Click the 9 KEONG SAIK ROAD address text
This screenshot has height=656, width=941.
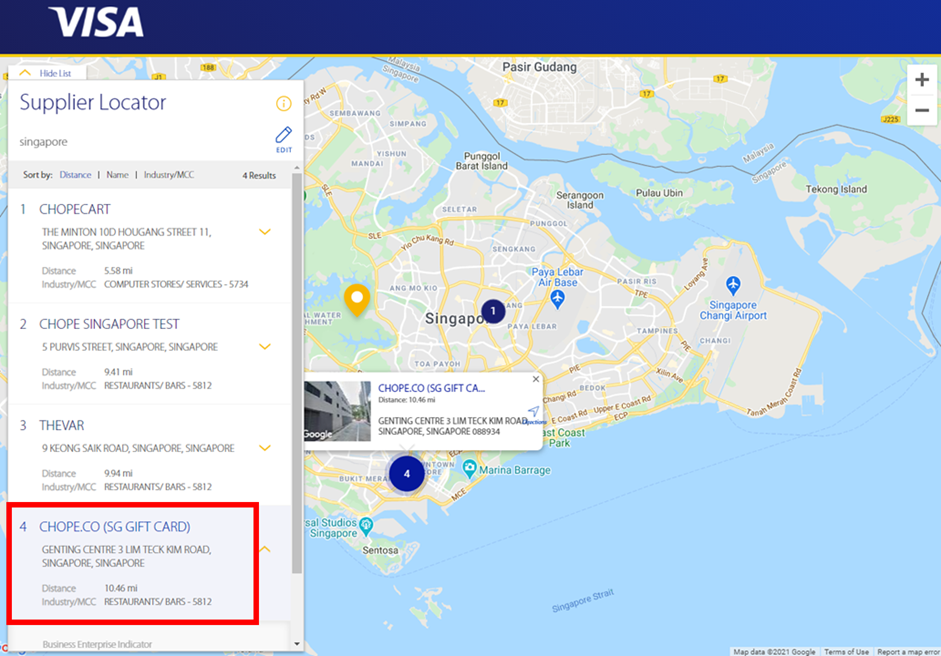[x=138, y=448]
